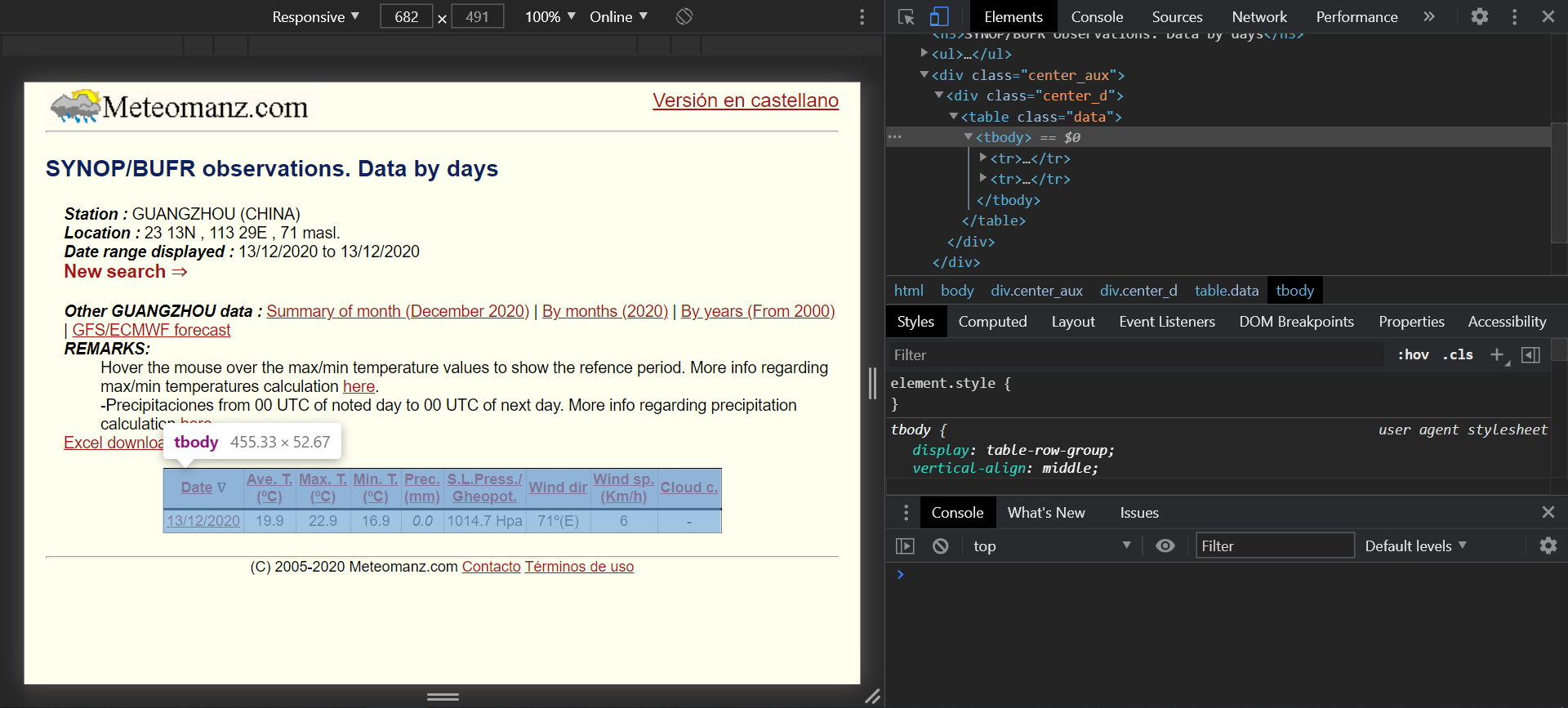Viewport: 1568px width, 708px height.
Task: Open the Online throttling dropdown
Action: point(619,16)
